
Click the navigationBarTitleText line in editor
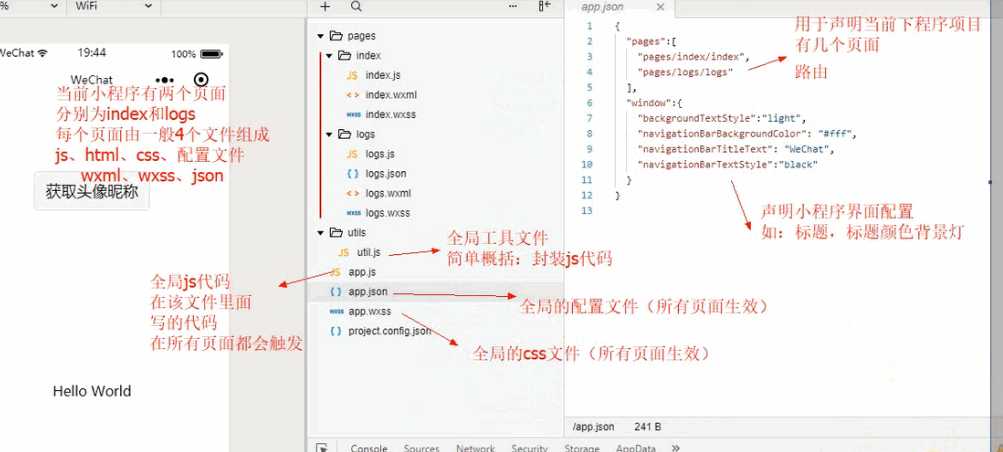(x=736, y=149)
